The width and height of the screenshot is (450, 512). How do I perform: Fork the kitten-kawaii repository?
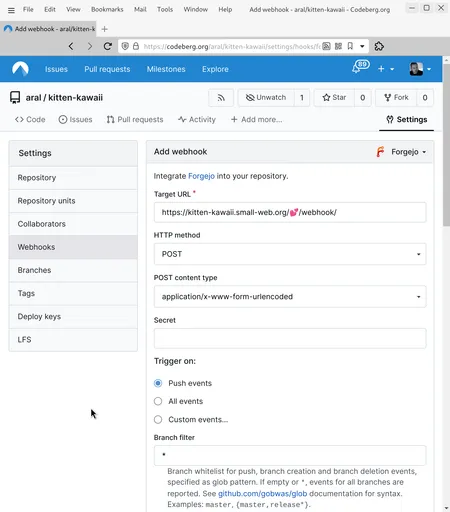click(396, 98)
